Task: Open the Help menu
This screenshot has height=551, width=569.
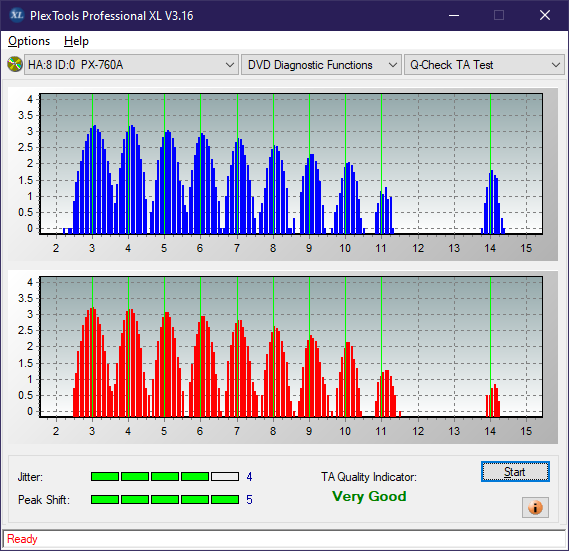Action: click(76, 41)
